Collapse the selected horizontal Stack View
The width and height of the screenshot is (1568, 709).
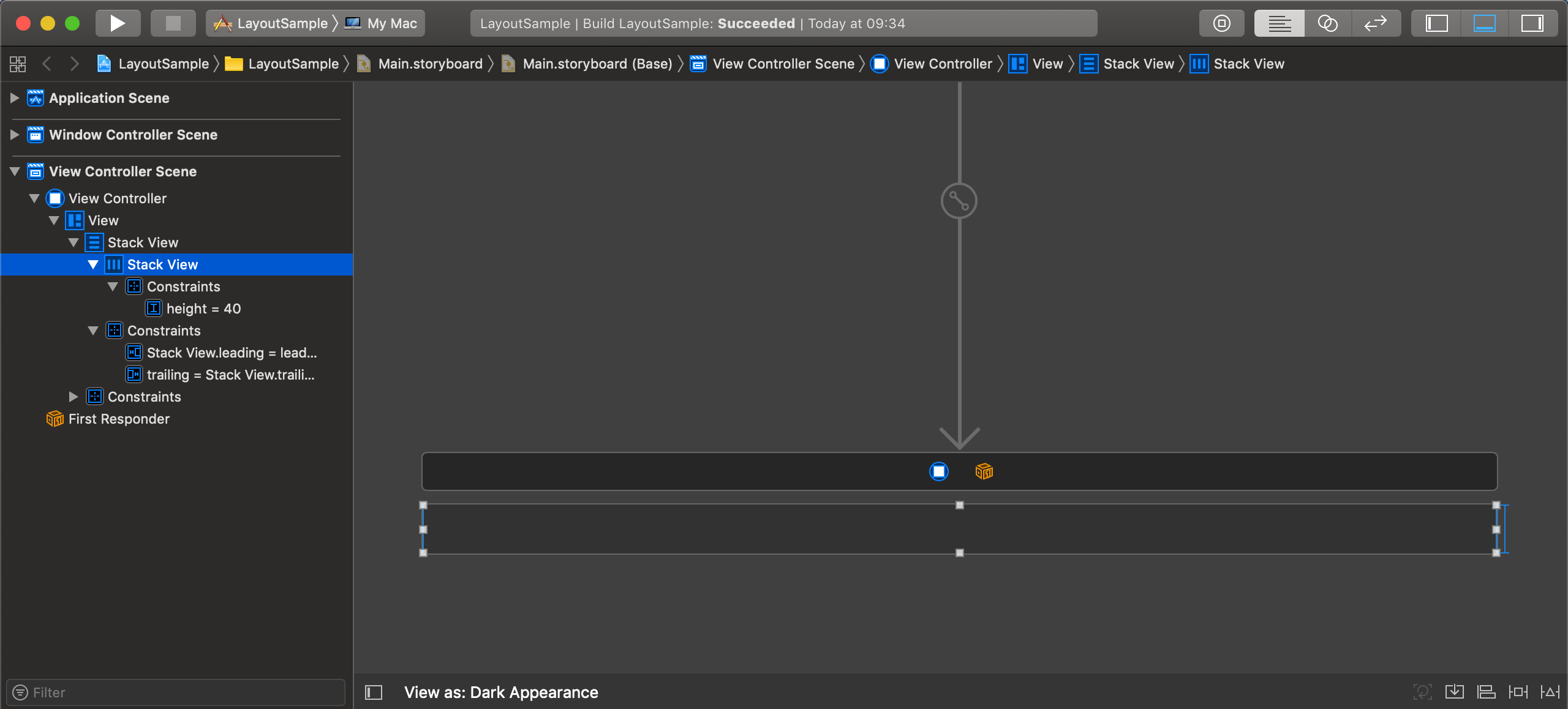point(93,264)
